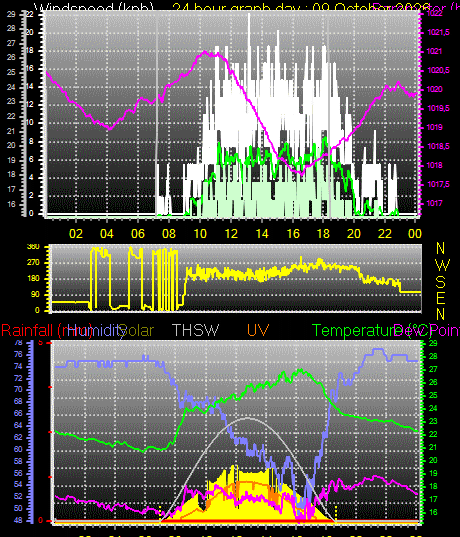The width and height of the screenshot is (460, 537).
Task: Click the blue 54 humidity axis value
Action: pyautogui.click(x=18, y=485)
